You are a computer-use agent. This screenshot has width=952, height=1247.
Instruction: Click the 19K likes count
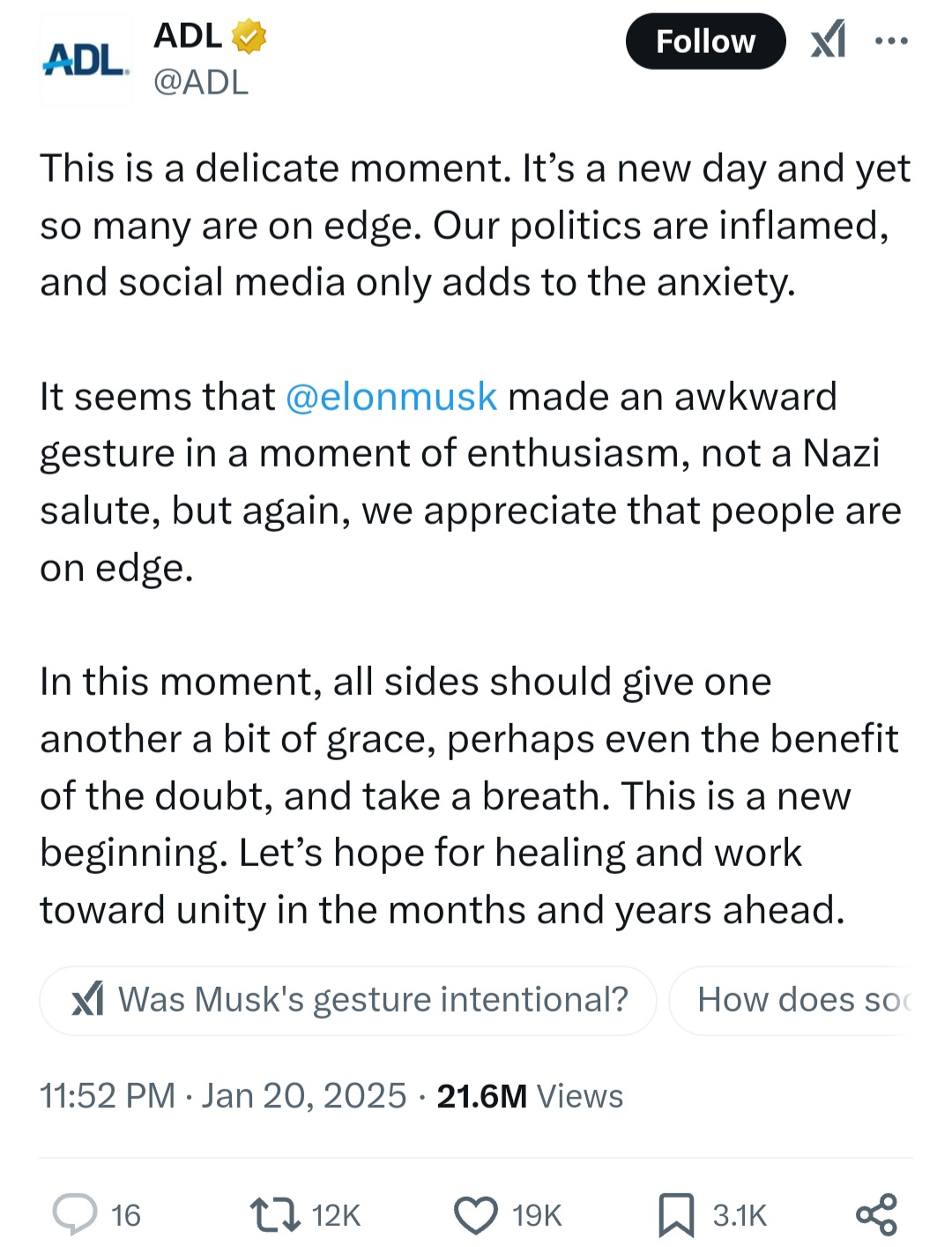point(537,1215)
